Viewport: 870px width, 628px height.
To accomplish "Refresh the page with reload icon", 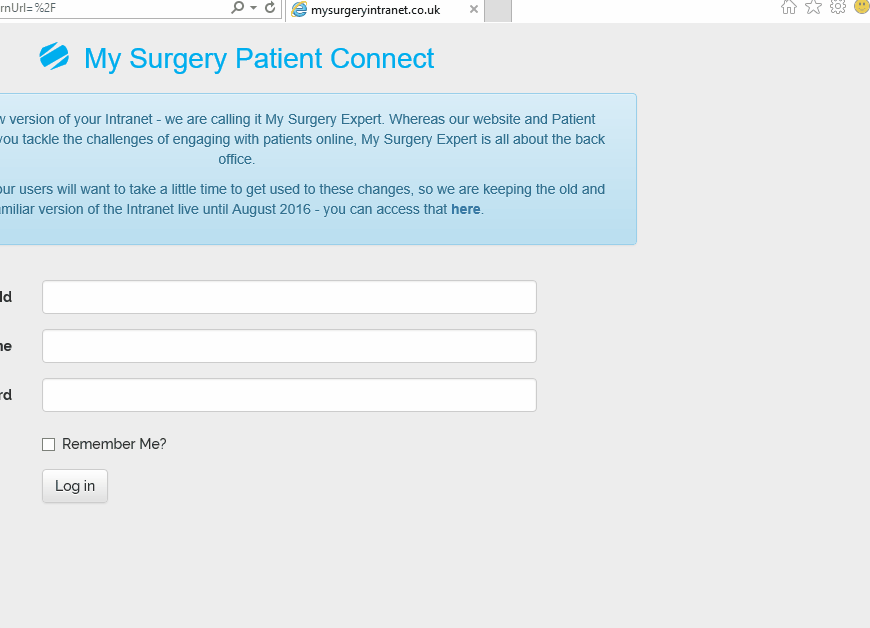I will pyautogui.click(x=270, y=8).
